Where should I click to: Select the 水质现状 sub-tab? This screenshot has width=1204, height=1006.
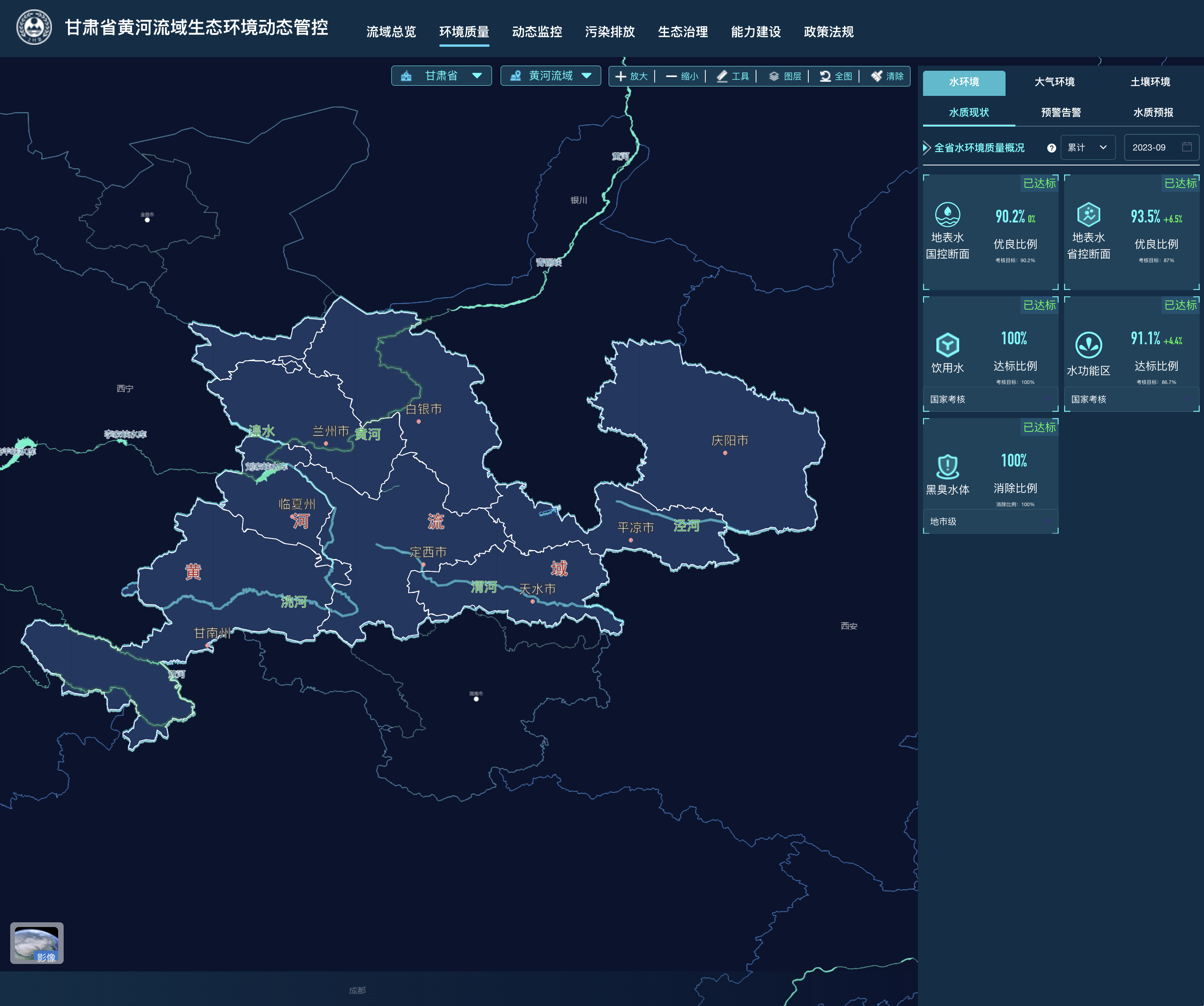click(969, 112)
